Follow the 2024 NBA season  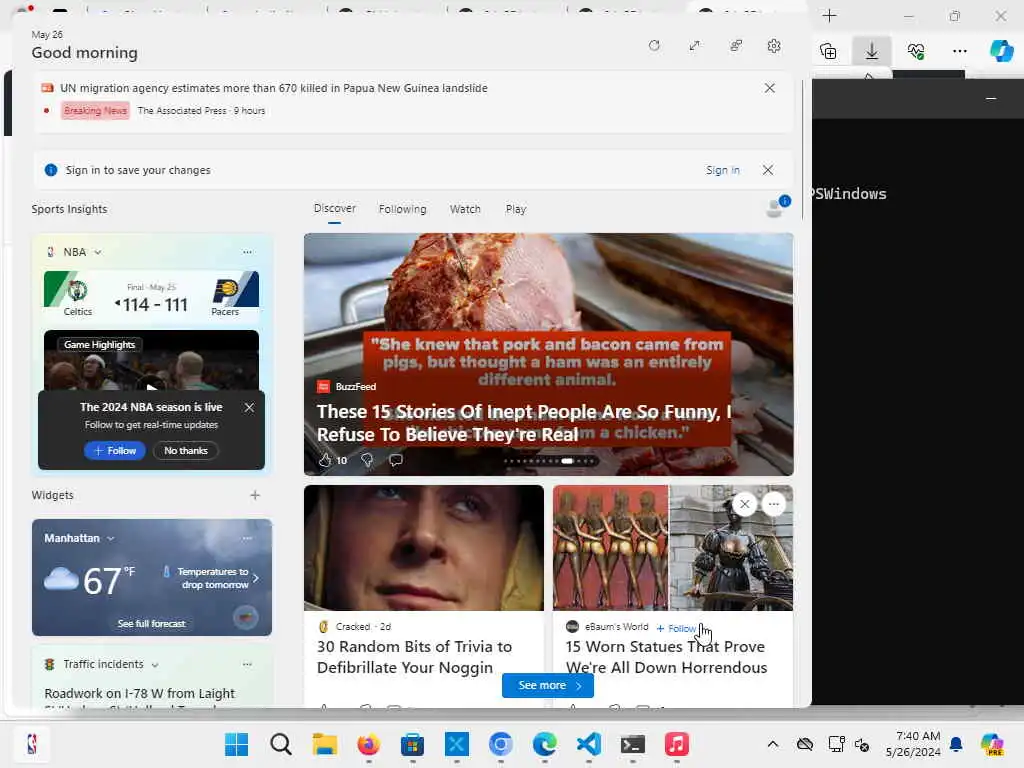(114, 451)
